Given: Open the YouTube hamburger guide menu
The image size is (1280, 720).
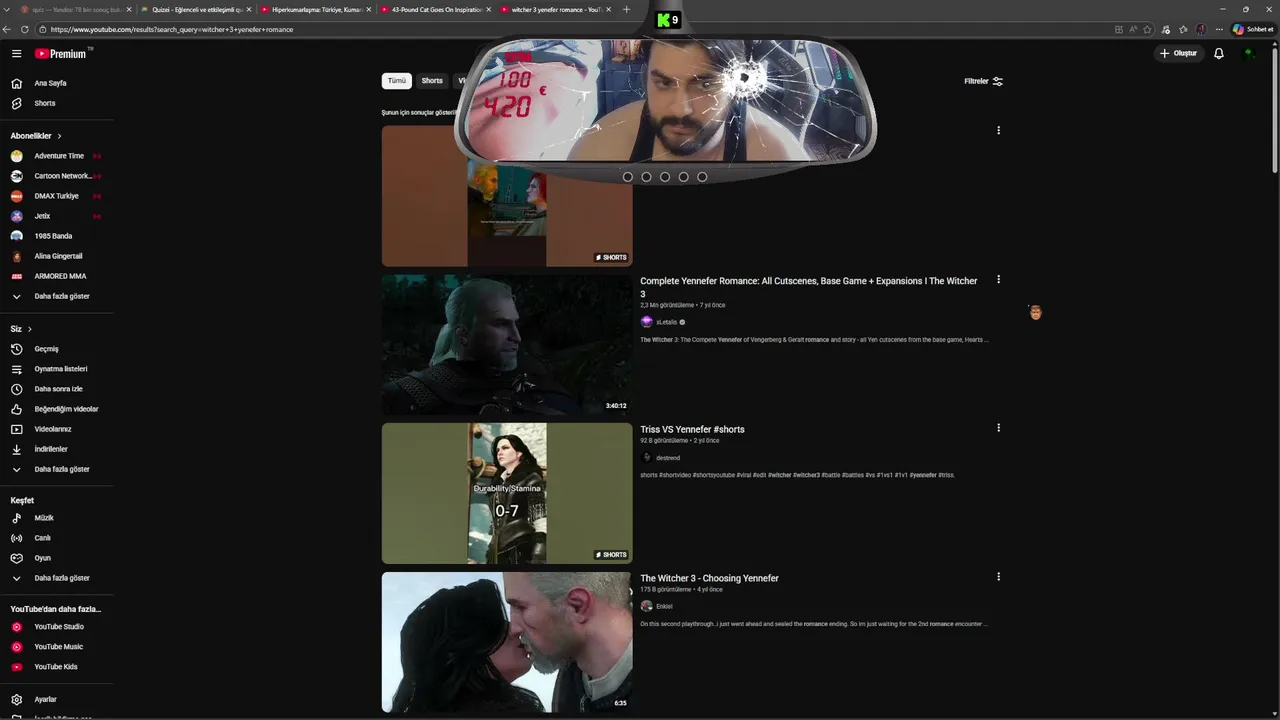Looking at the screenshot, I should tap(17, 53).
